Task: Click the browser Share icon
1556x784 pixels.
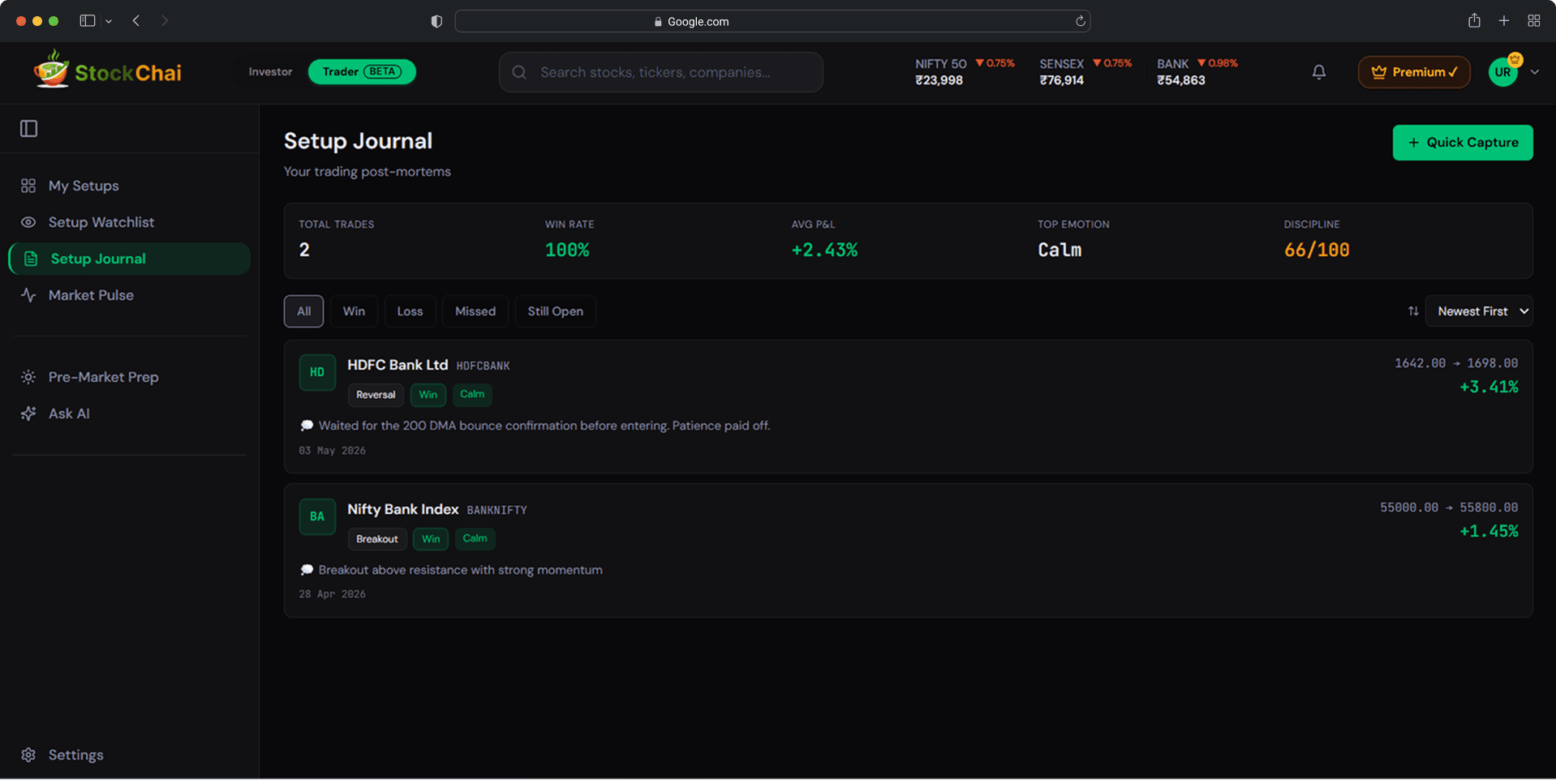Action: coord(1474,21)
